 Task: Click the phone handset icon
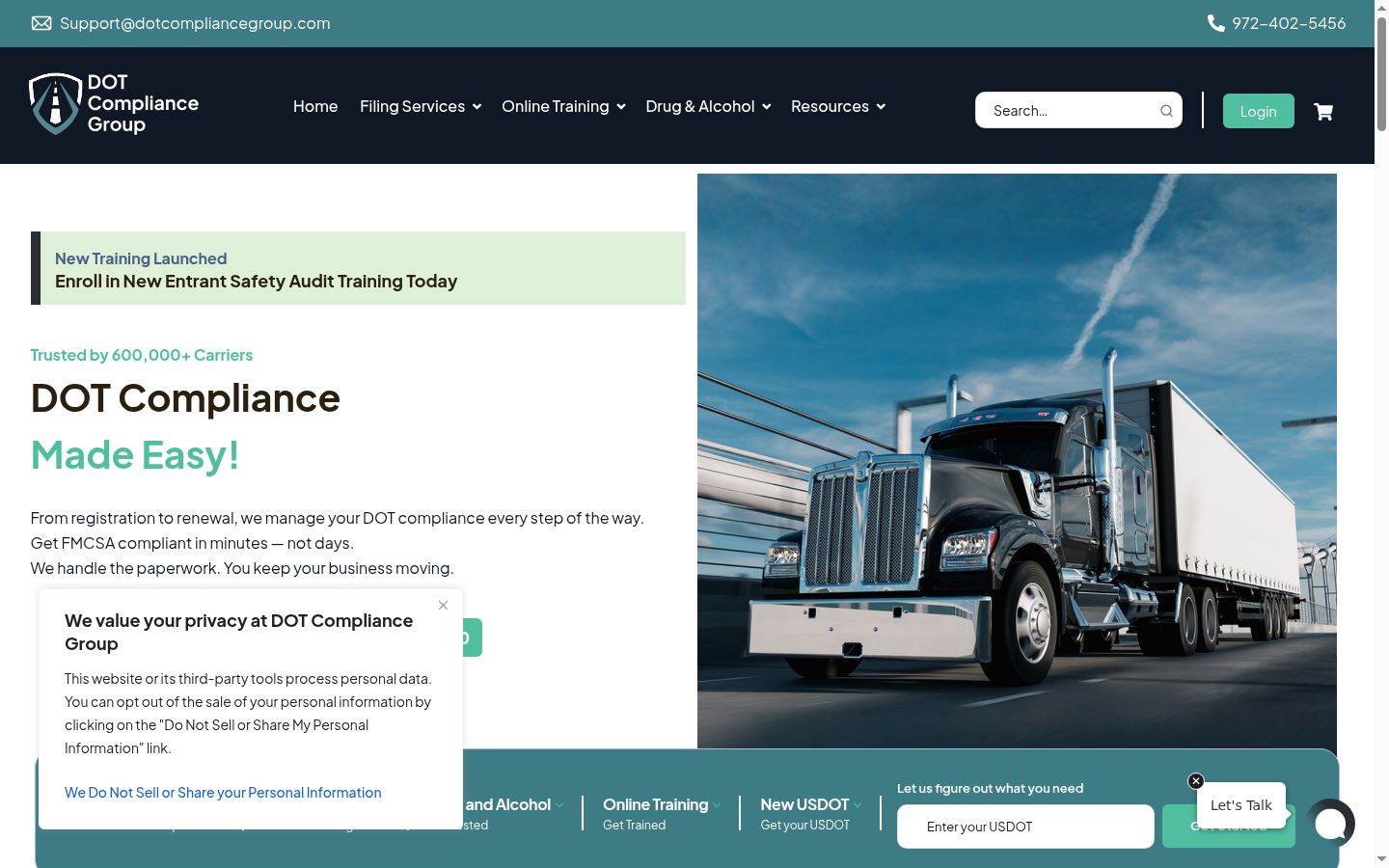1216,23
